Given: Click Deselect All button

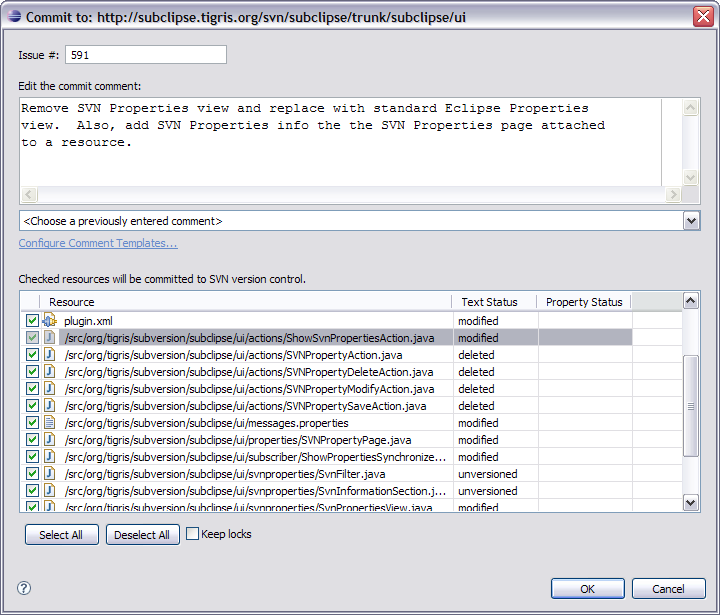Looking at the screenshot, I should coord(142,535).
